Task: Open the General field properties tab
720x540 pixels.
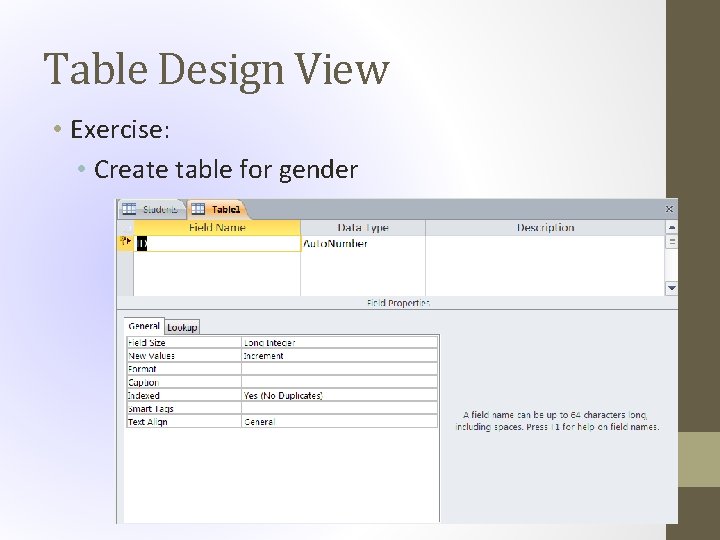Action: pos(144,326)
